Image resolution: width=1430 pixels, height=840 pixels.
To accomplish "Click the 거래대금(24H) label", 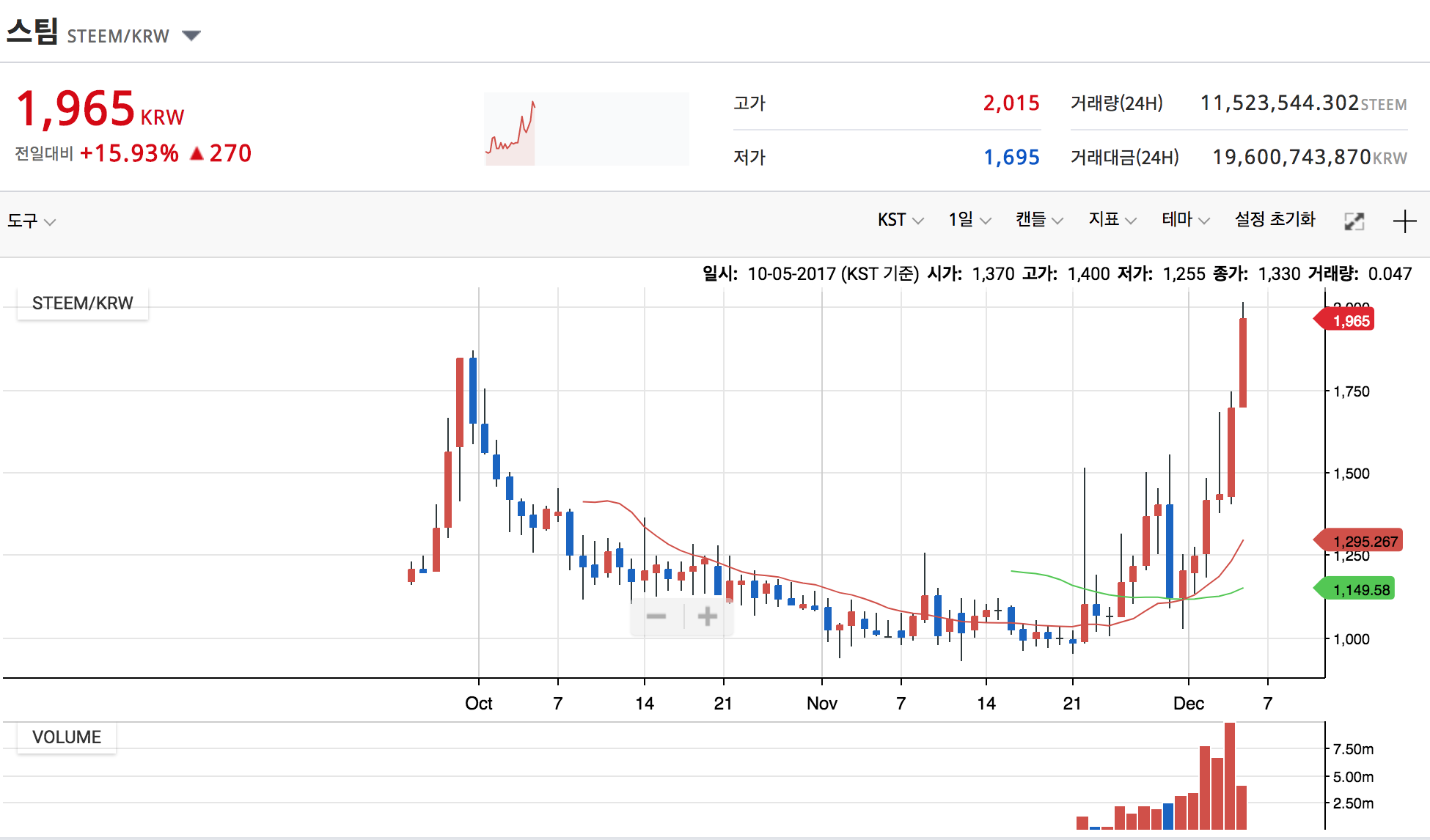I will click(1125, 158).
